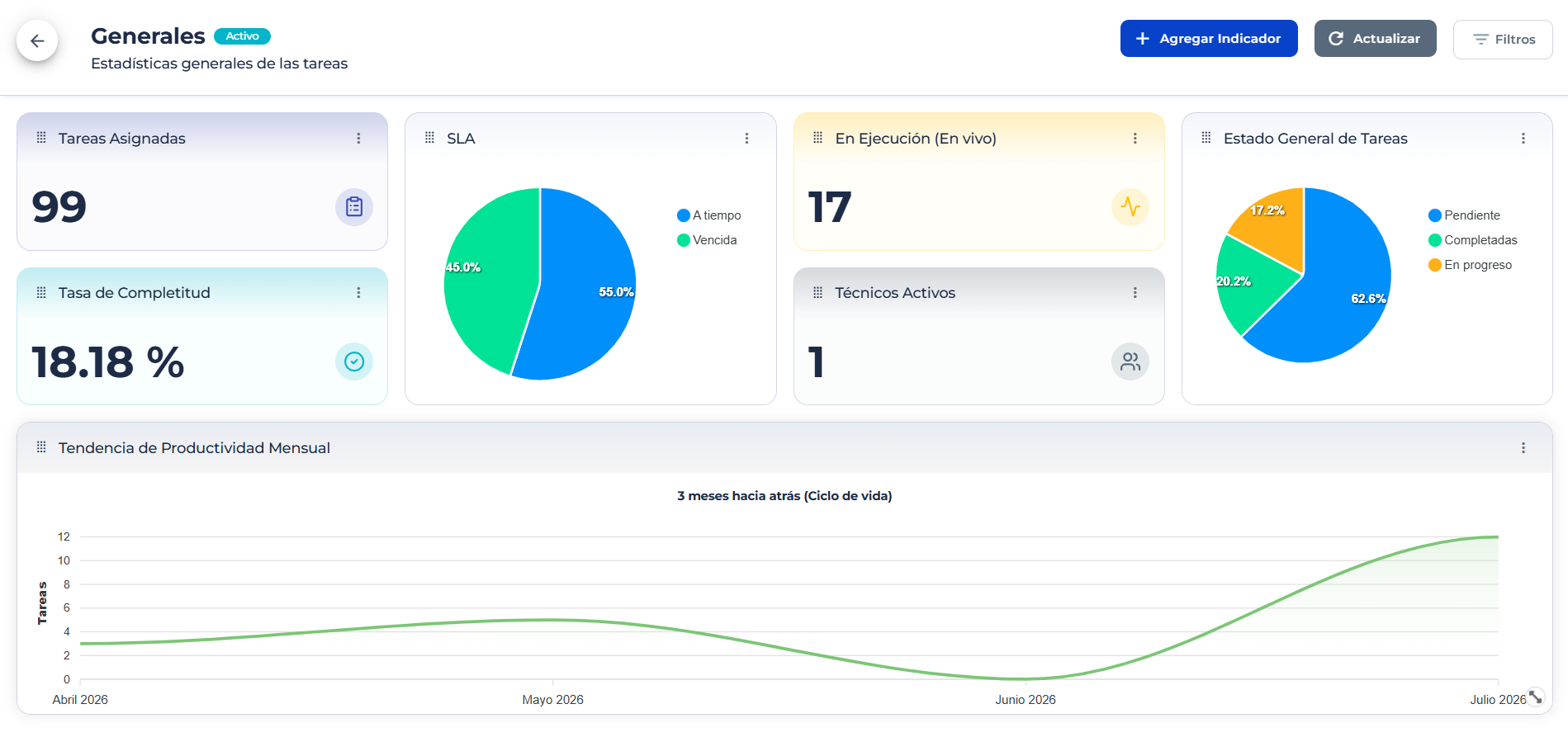Grab the Tendencia de Productividad drag handle
The width and height of the screenshot is (1568, 756).
41,447
